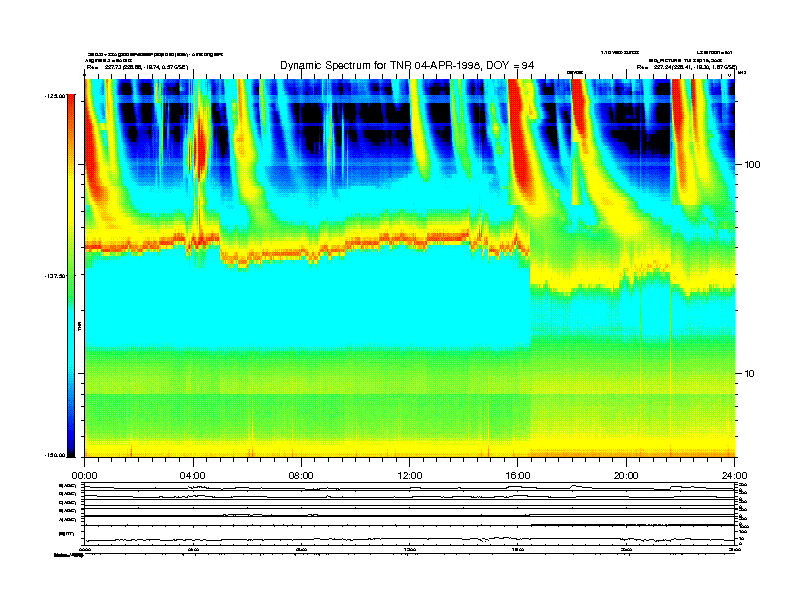
Task: Click the large 12:00 time axis label
Action: pyautogui.click(x=410, y=476)
